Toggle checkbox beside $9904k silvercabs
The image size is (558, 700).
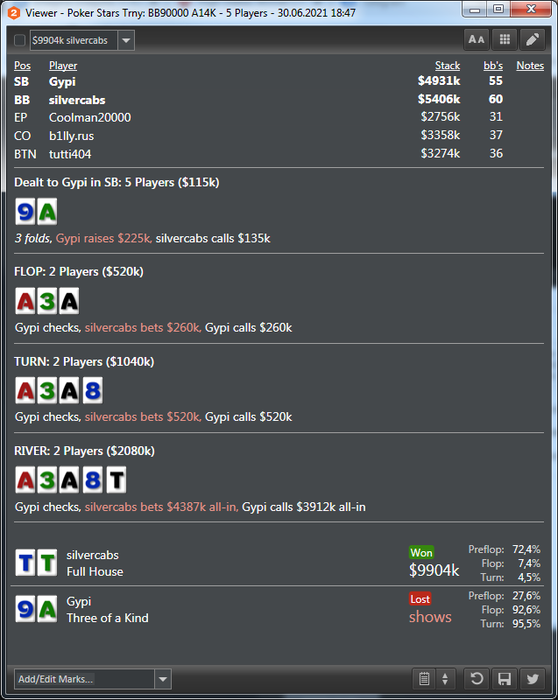20,41
